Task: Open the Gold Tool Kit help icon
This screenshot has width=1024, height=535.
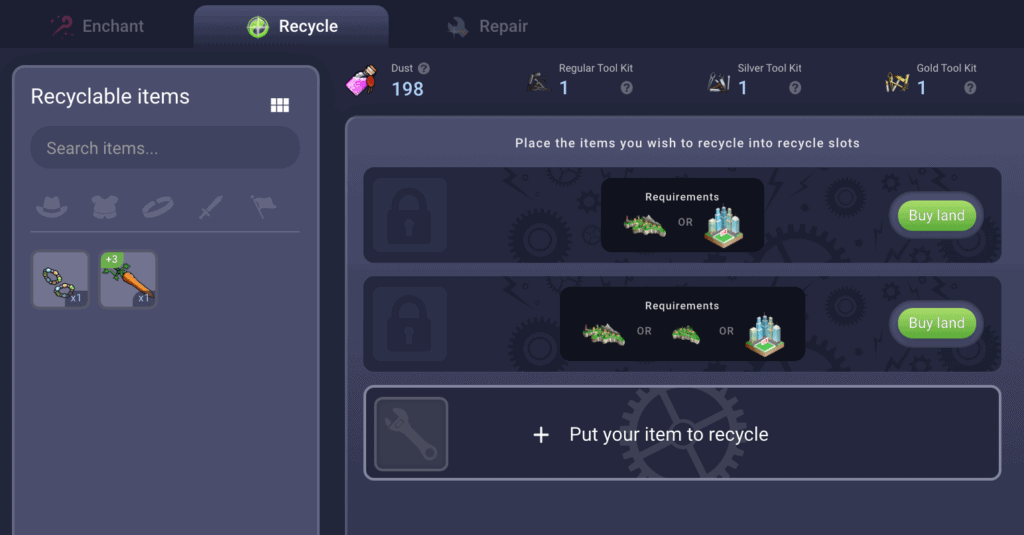Action: (970, 88)
